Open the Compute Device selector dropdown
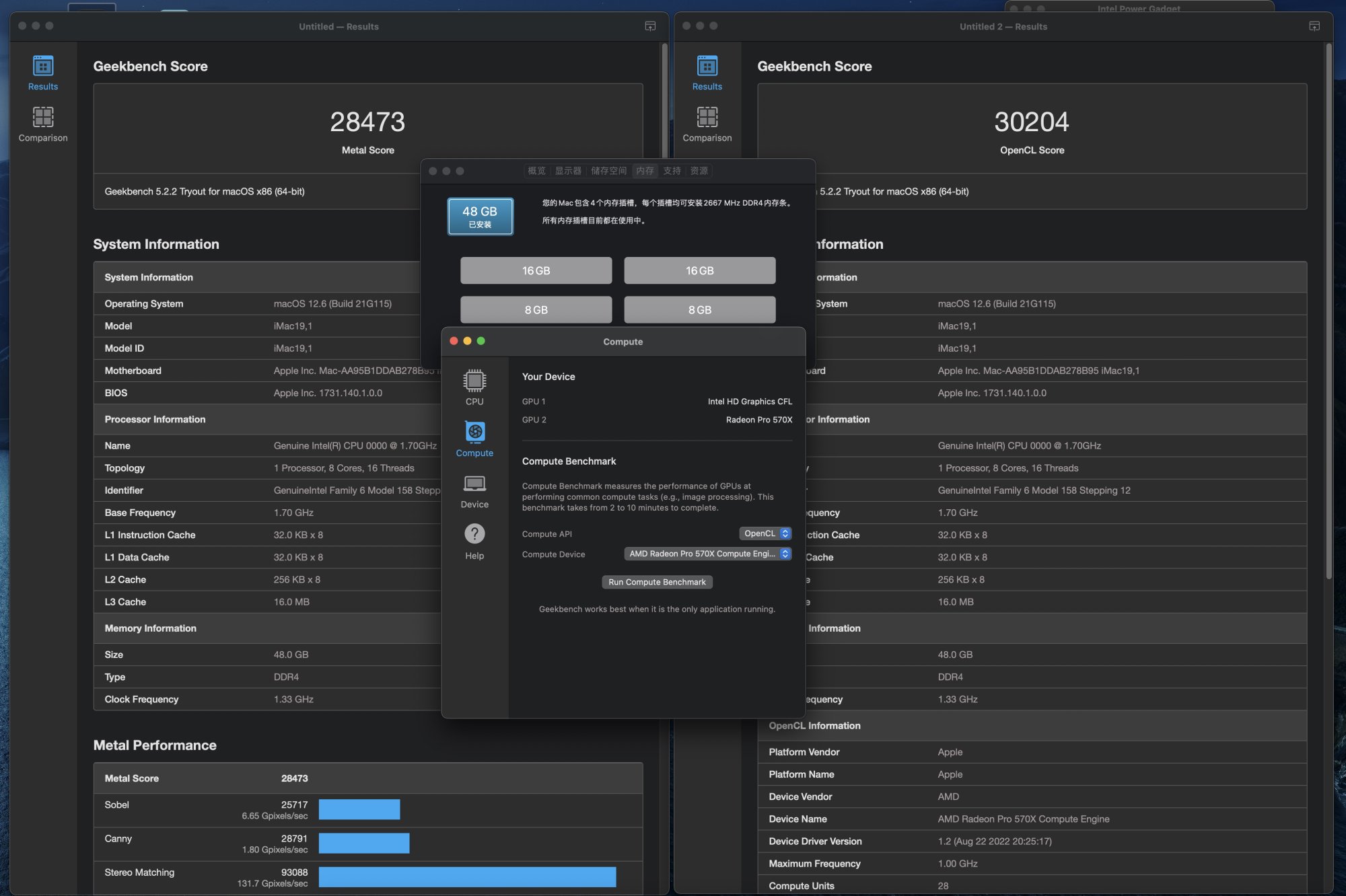The height and width of the screenshot is (896, 1346). pyautogui.click(x=707, y=554)
